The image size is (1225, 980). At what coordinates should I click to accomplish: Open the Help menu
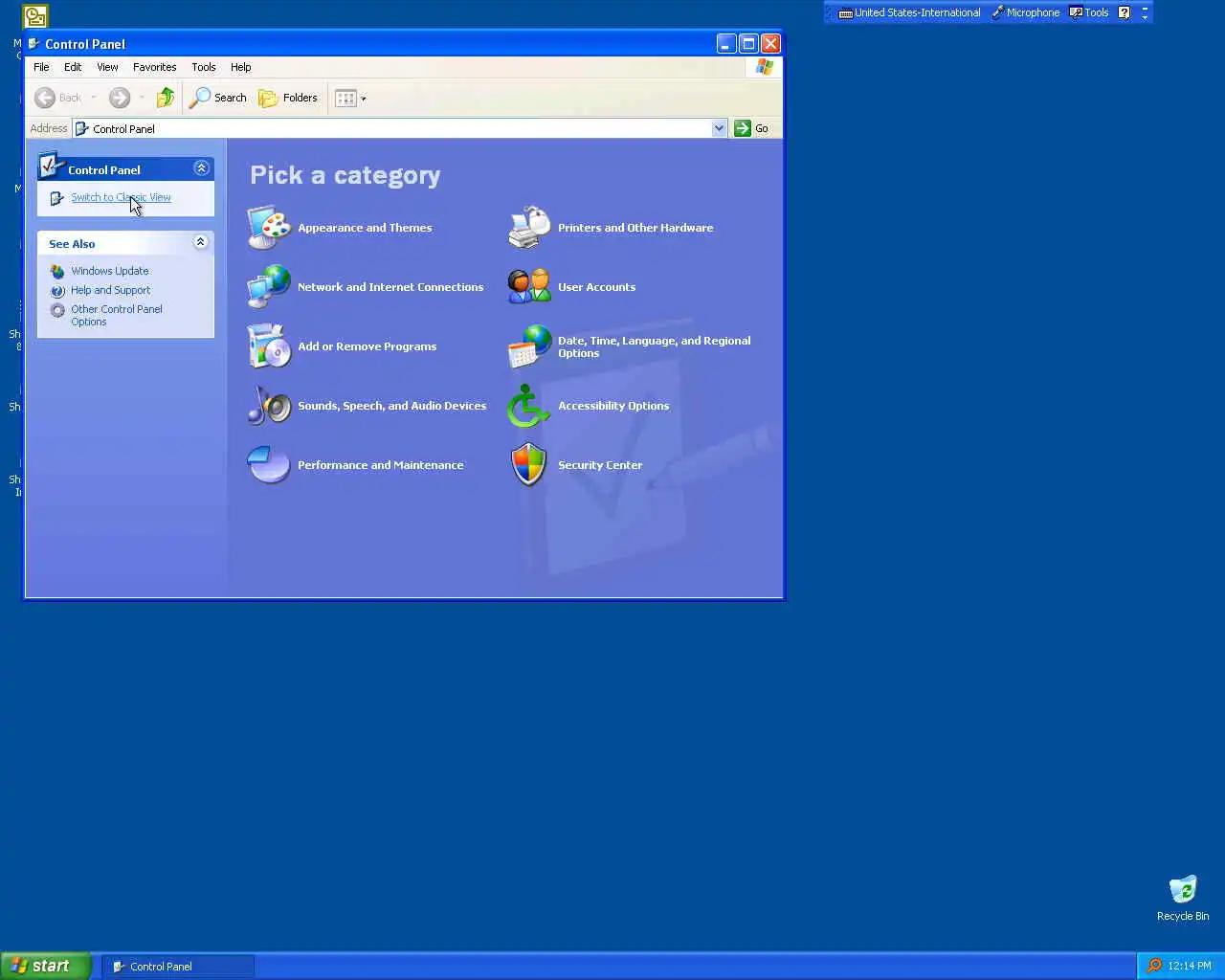tap(240, 67)
